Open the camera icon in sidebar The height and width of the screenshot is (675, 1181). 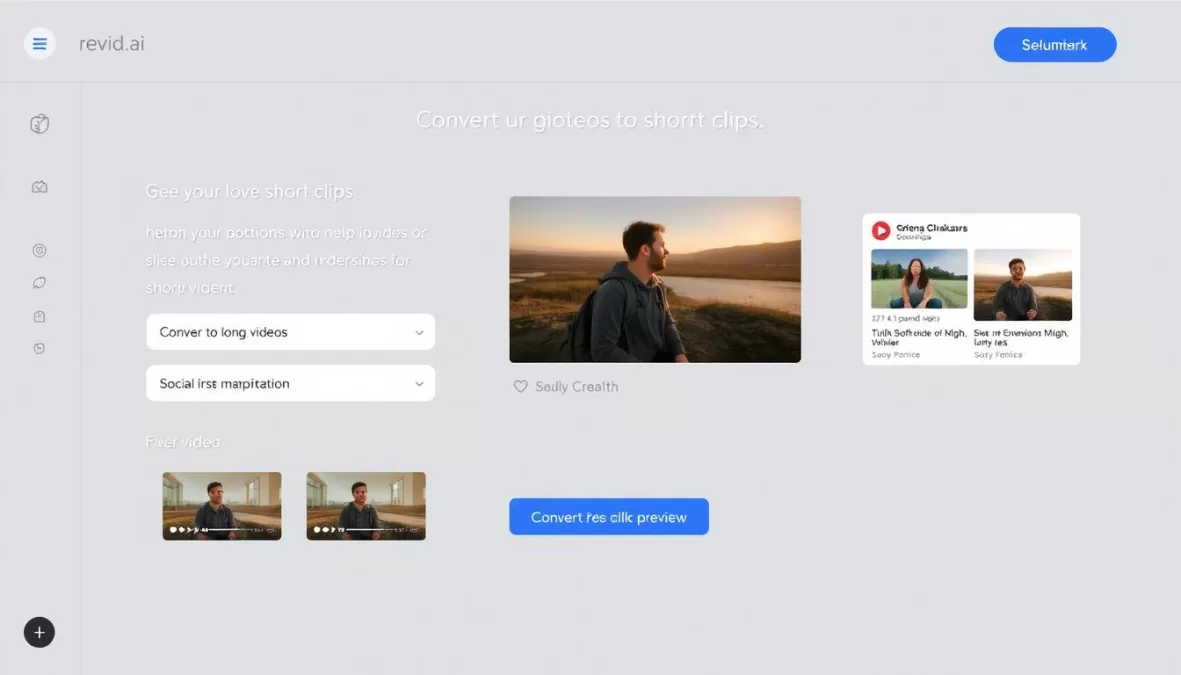39,187
